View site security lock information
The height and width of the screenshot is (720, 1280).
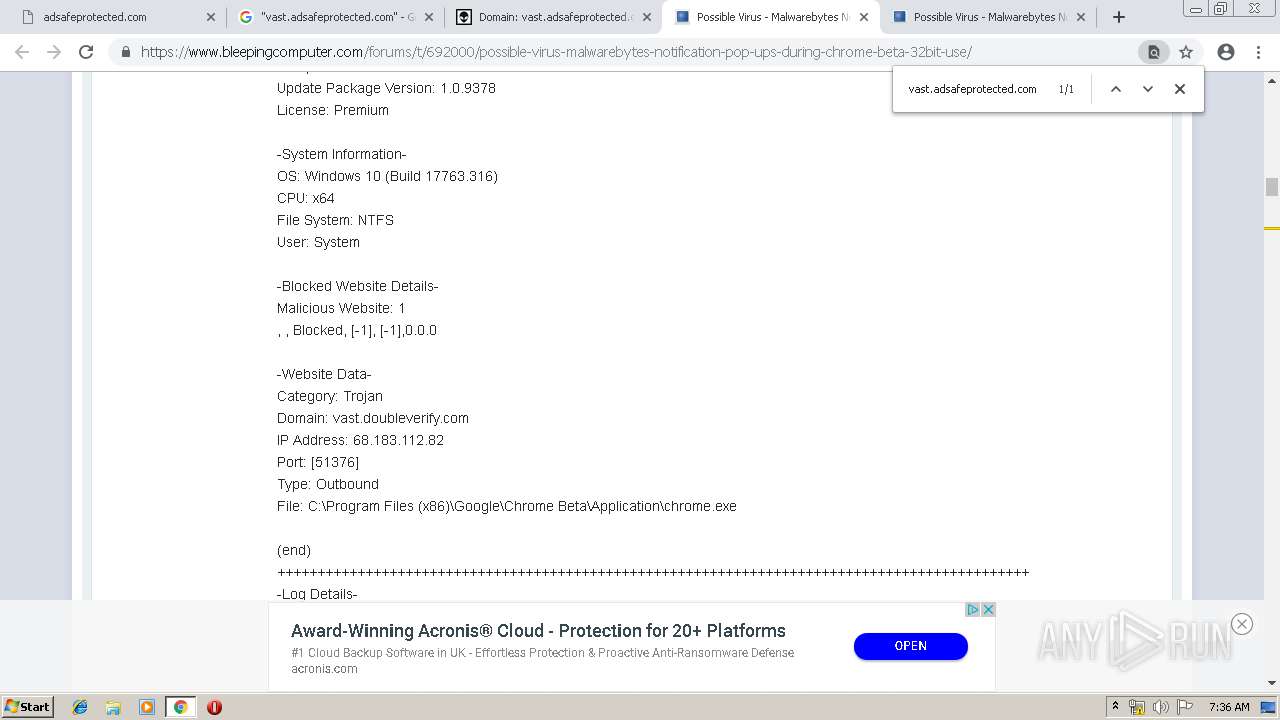tap(126, 52)
